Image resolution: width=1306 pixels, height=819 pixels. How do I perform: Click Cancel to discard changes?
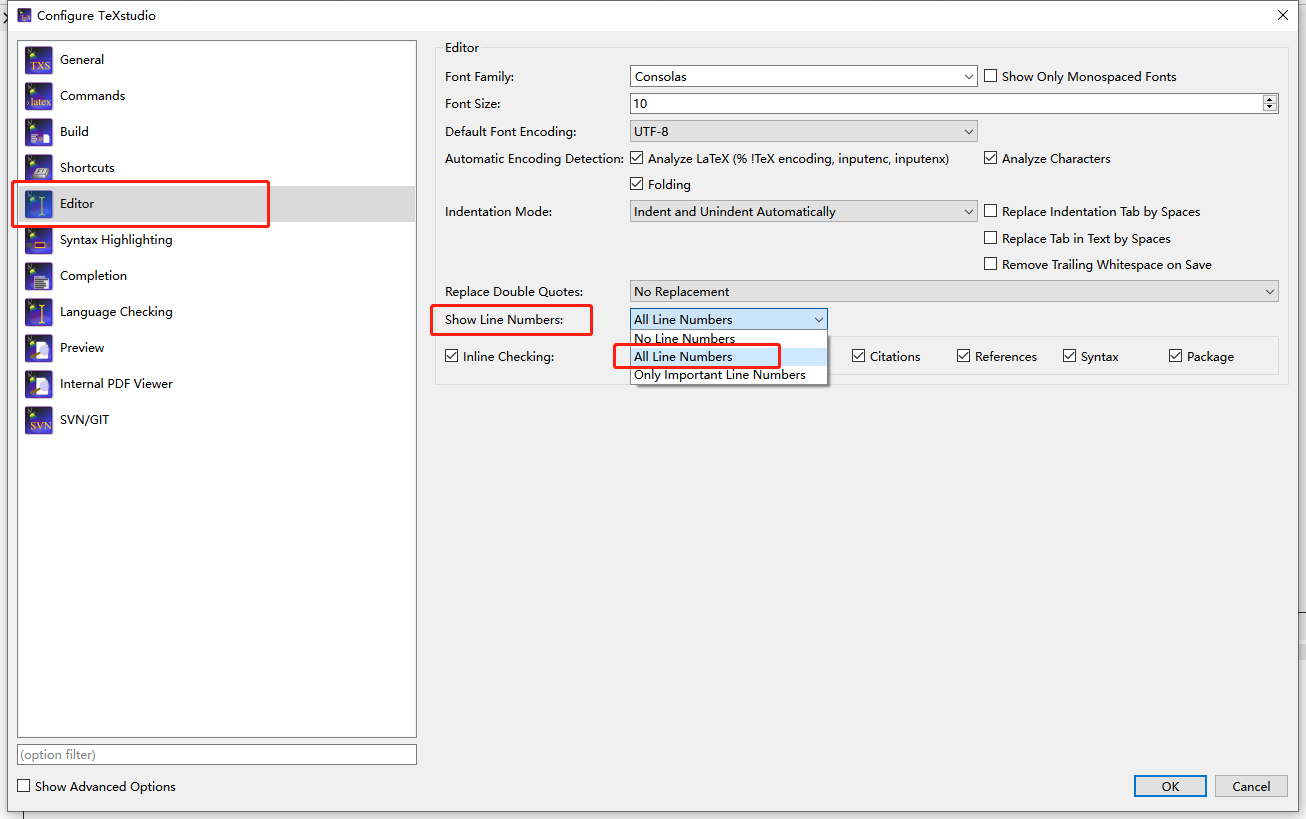click(1251, 786)
